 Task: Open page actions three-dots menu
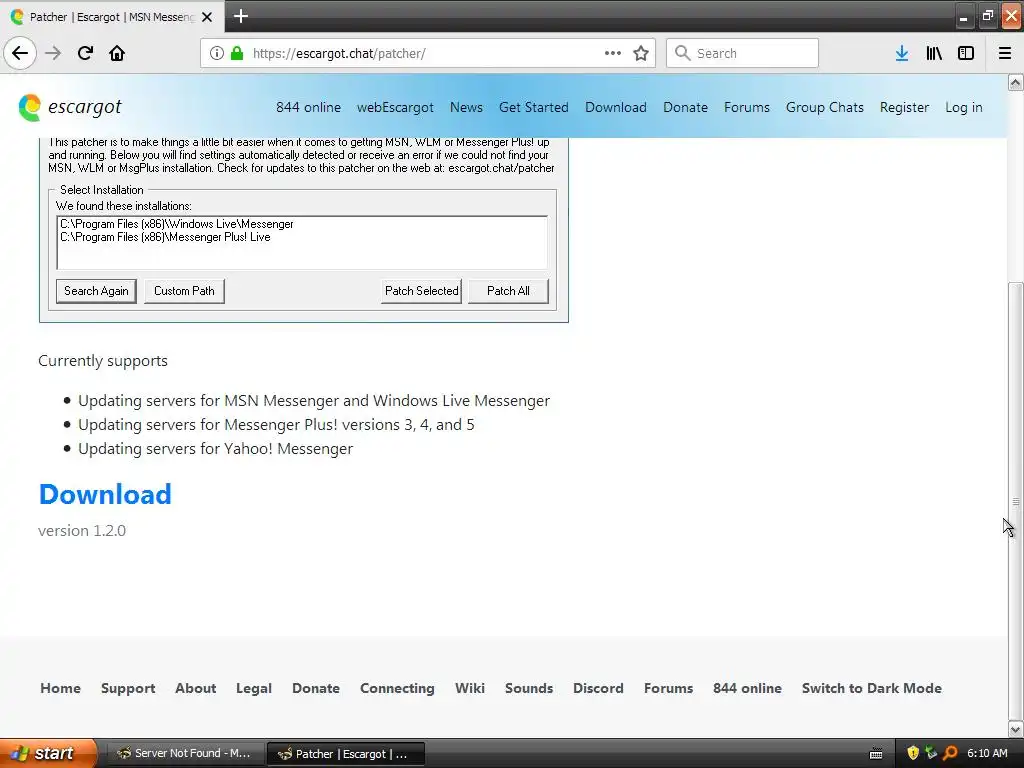pyautogui.click(x=613, y=53)
